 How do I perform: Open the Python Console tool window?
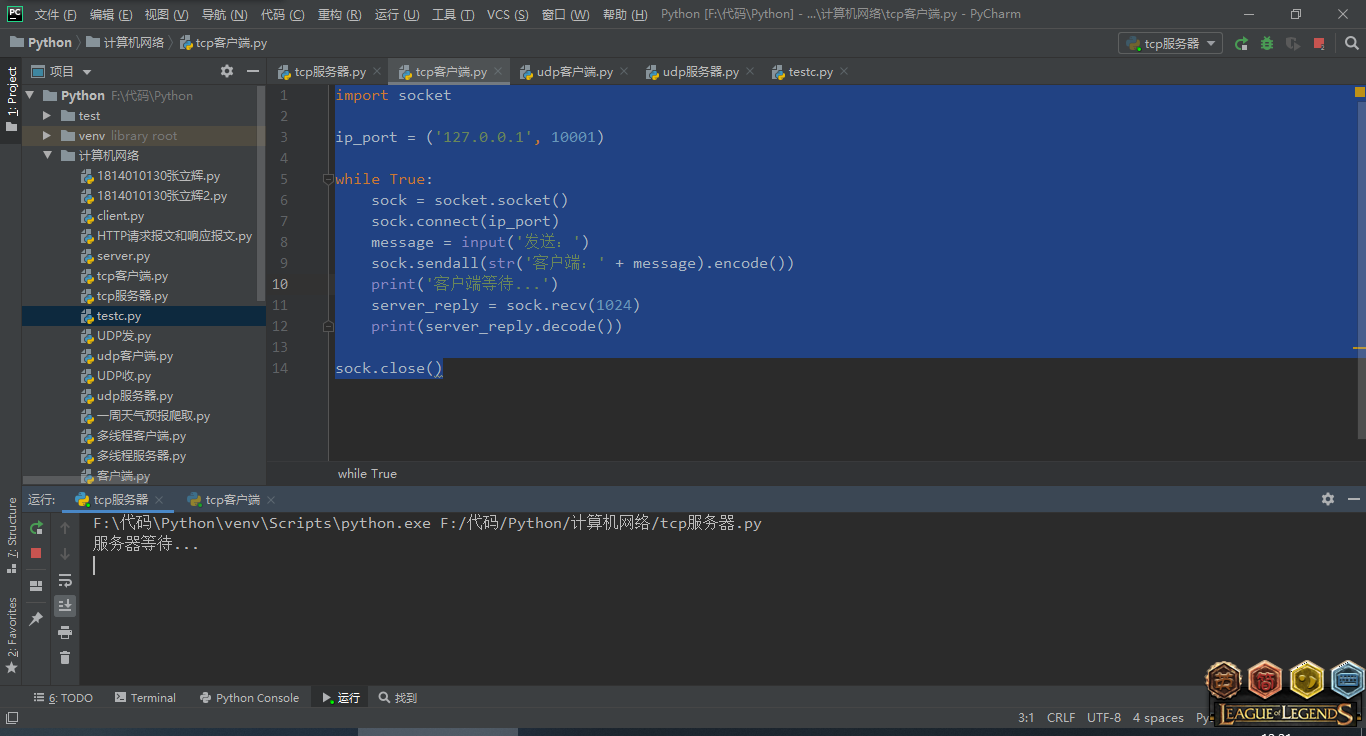249,698
